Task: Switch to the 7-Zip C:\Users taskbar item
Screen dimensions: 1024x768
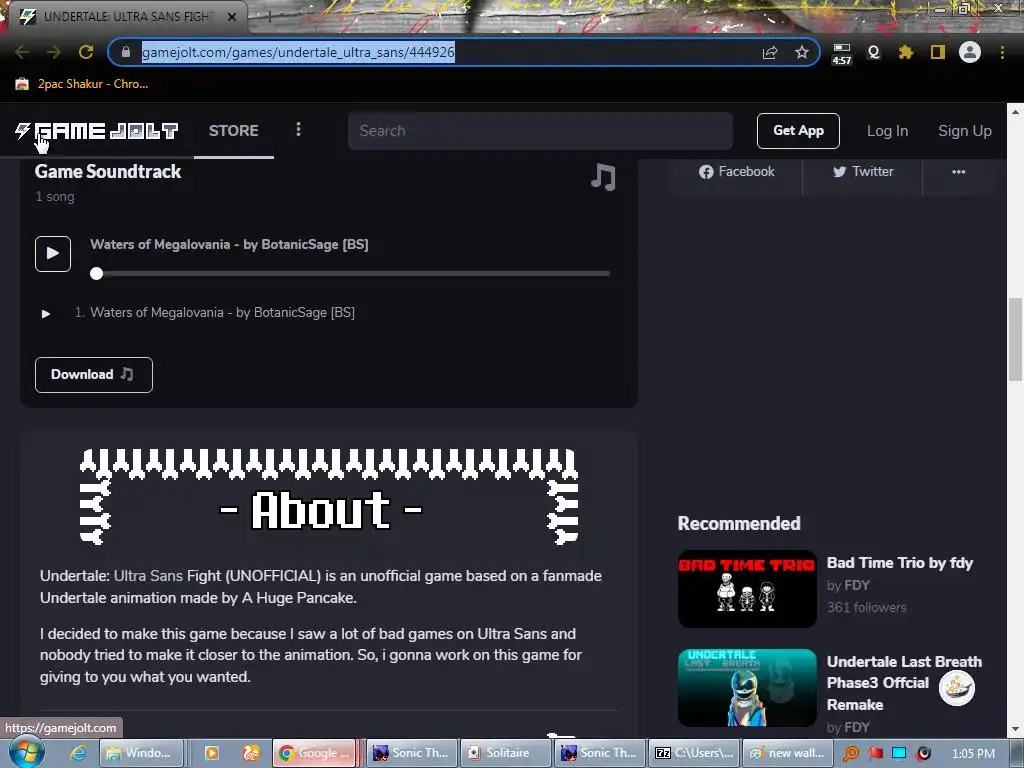Action: point(695,753)
